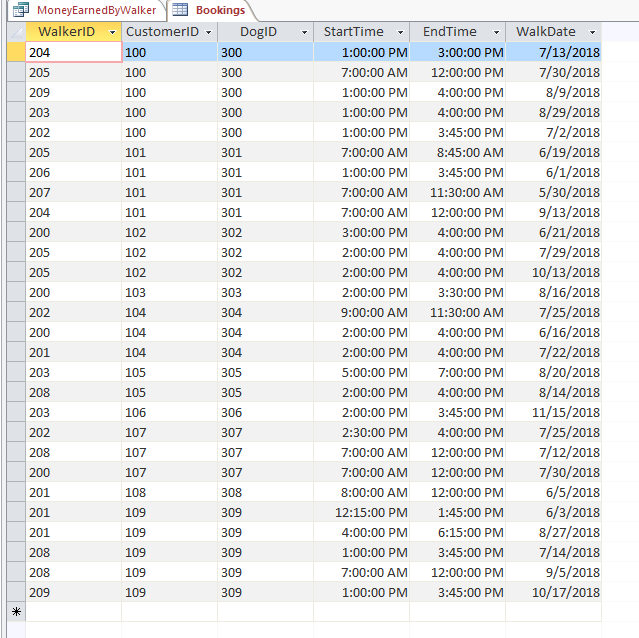Click the WalkDate cell 10/17/2018
The width and height of the screenshot is (639, 638).
tap(553, 592)
